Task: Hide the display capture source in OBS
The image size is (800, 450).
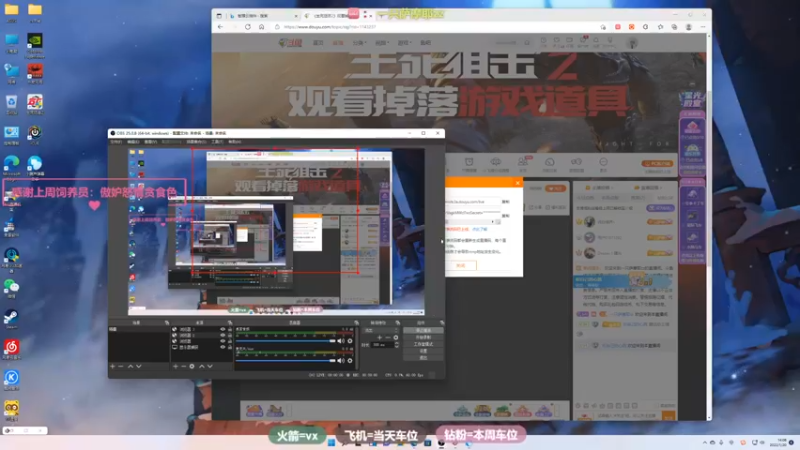Action: click(222, 347)
